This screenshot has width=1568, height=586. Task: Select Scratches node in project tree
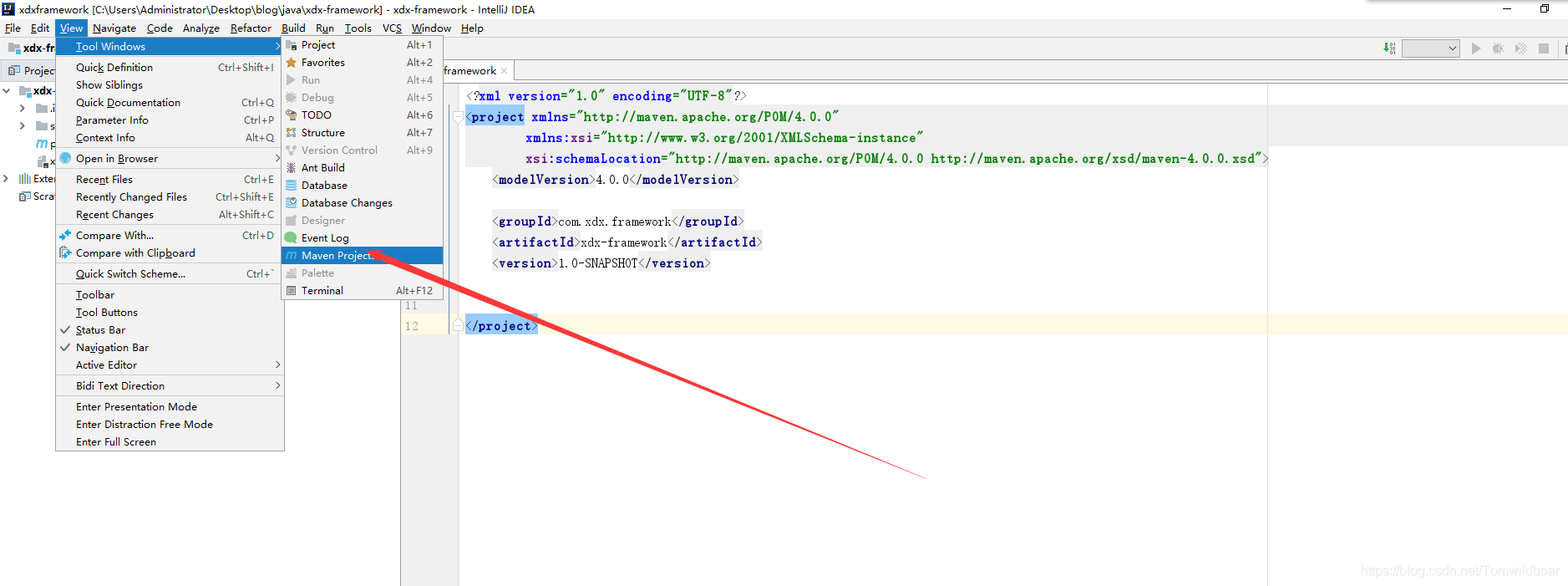tap(37, 196)
